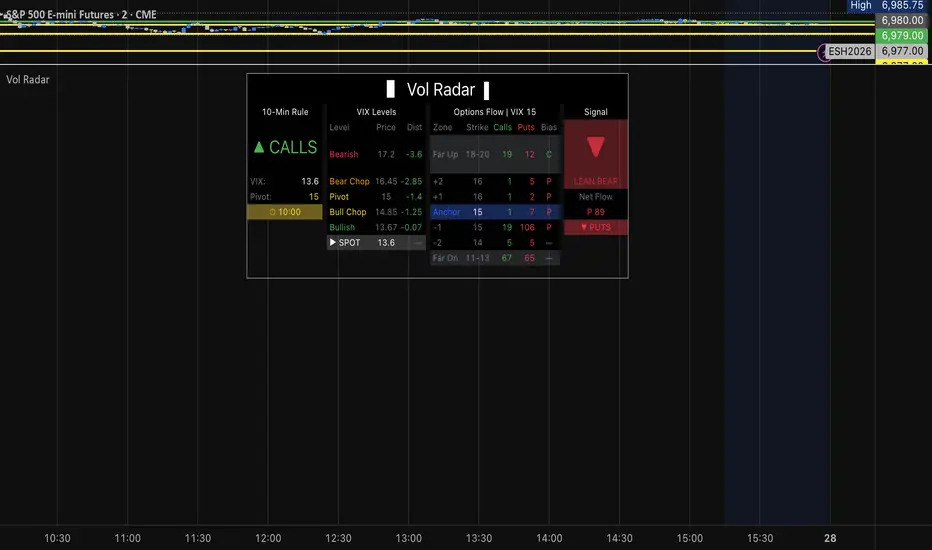Click the 28 date marker on time axis

[x=830, y=538]
